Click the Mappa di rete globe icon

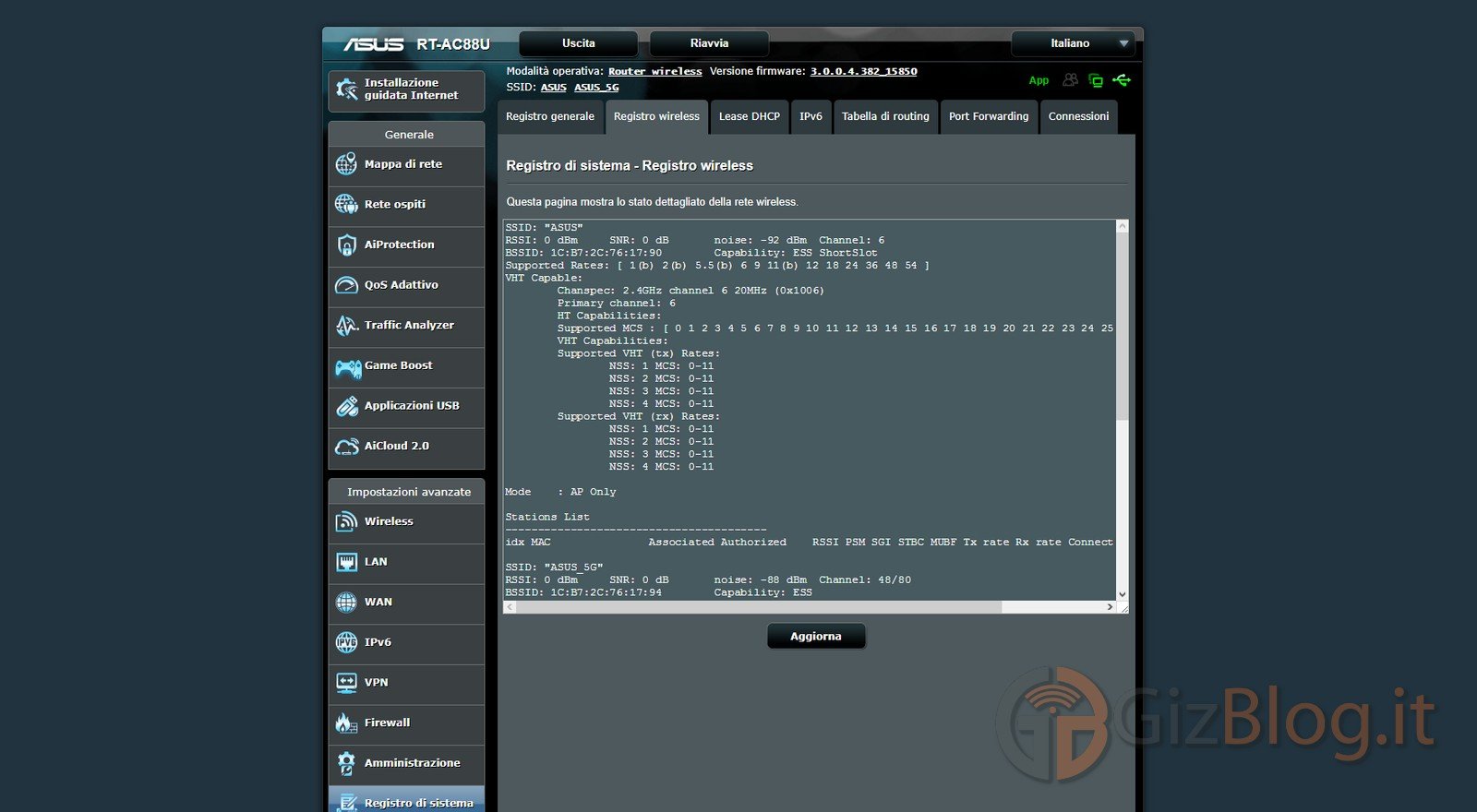pyautogui.click(x=346, y=164)
